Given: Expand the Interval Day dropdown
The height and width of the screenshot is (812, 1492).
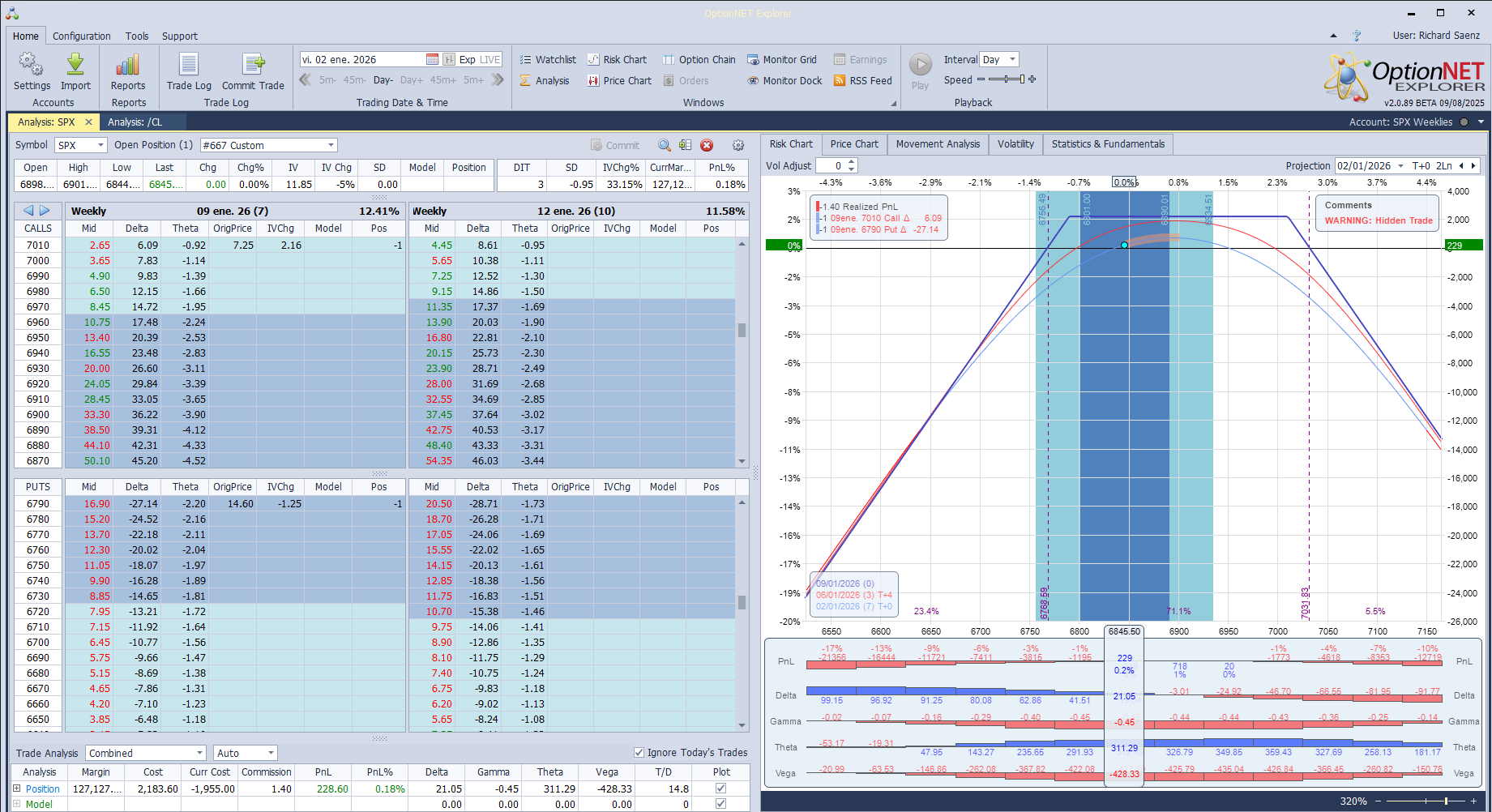Looking at the screenshot, I should pyautogui.click(x=1012, y=60).
